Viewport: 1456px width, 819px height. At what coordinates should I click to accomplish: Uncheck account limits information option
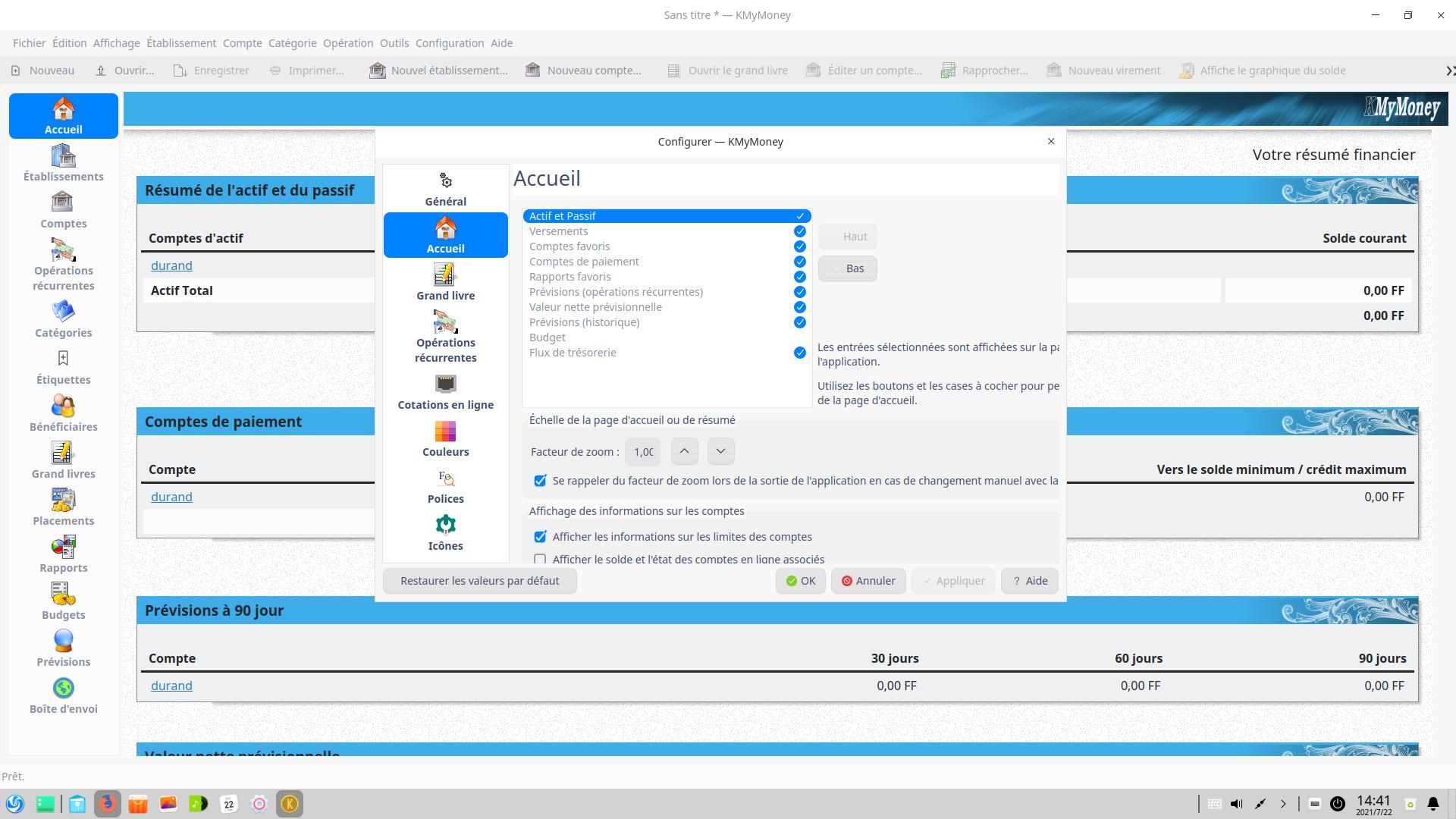pos(540,537)
